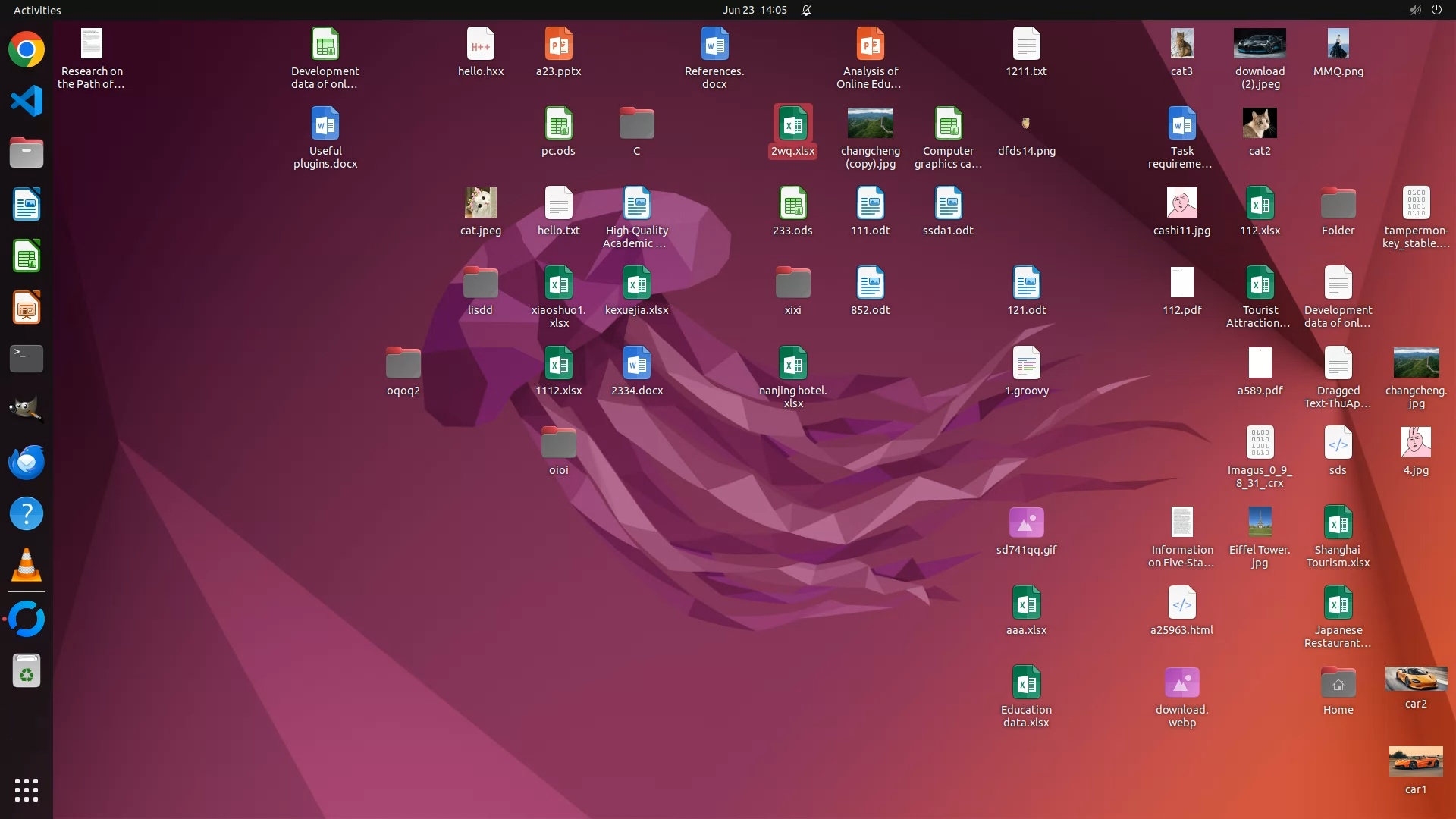The image size is (1456, 819).
Task: Open the Terminal dock icon
Action: pos(27,358)
